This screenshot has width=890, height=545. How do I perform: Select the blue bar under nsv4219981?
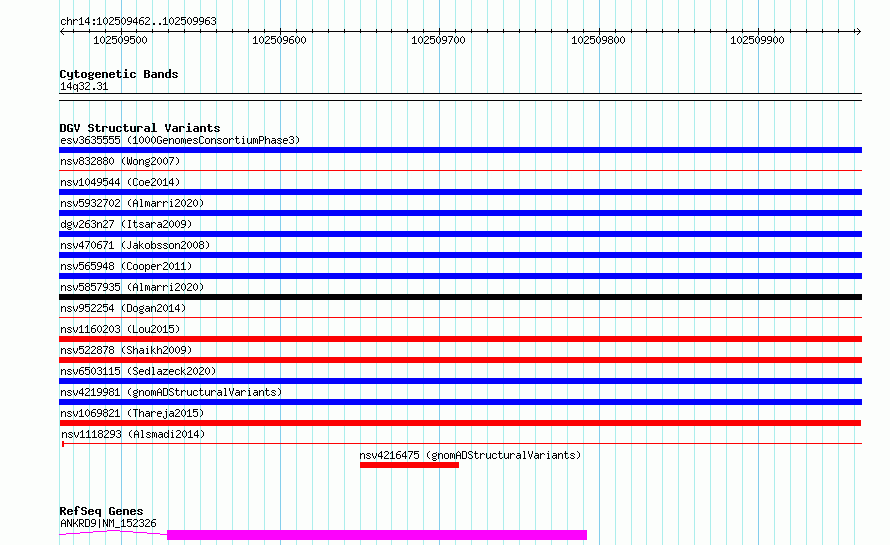coord(460,402)
